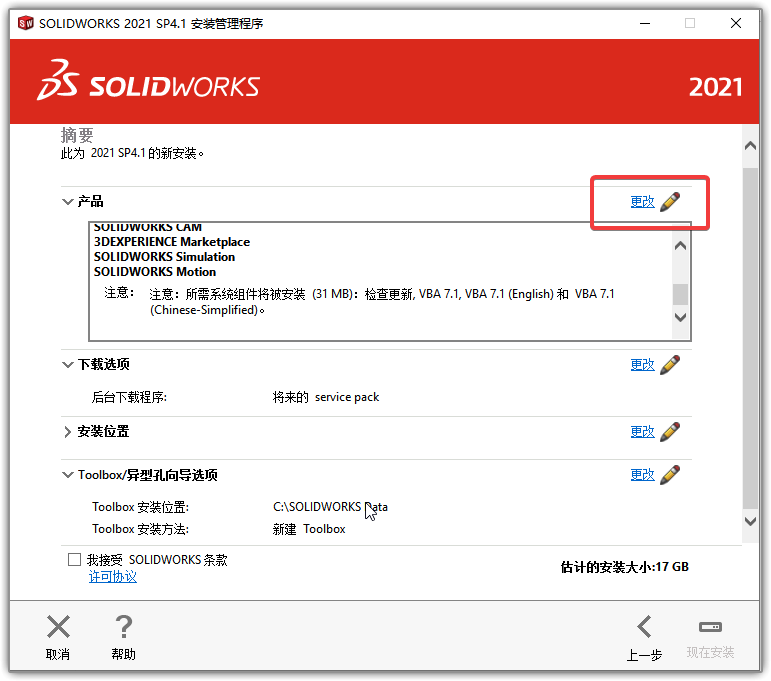Viewport: 771px width, 681px height.
Task: Select the SOLIDWORKS Simulation product line
Action: (164, 257)
